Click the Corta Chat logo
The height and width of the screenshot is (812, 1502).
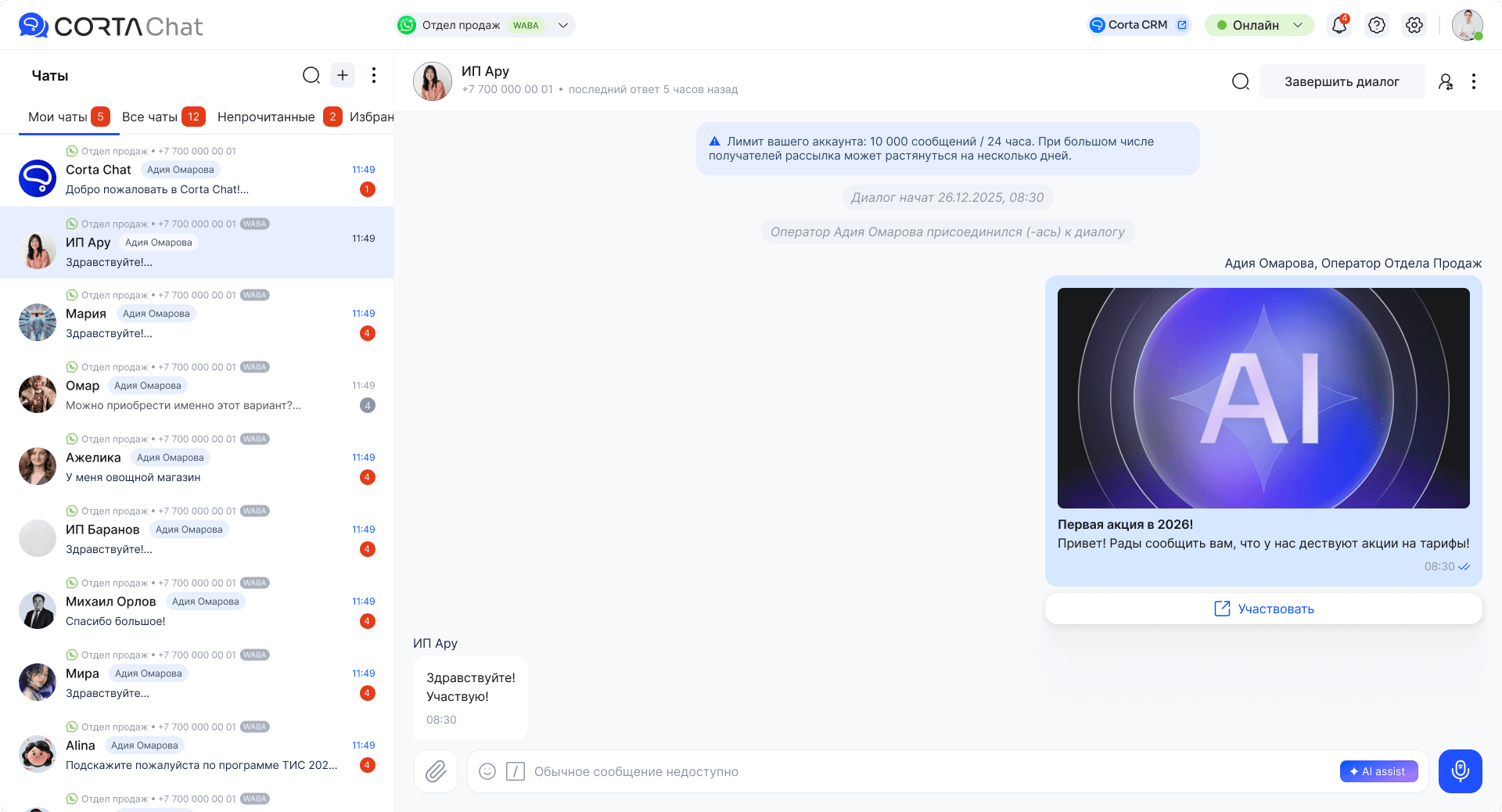[110, 26]
